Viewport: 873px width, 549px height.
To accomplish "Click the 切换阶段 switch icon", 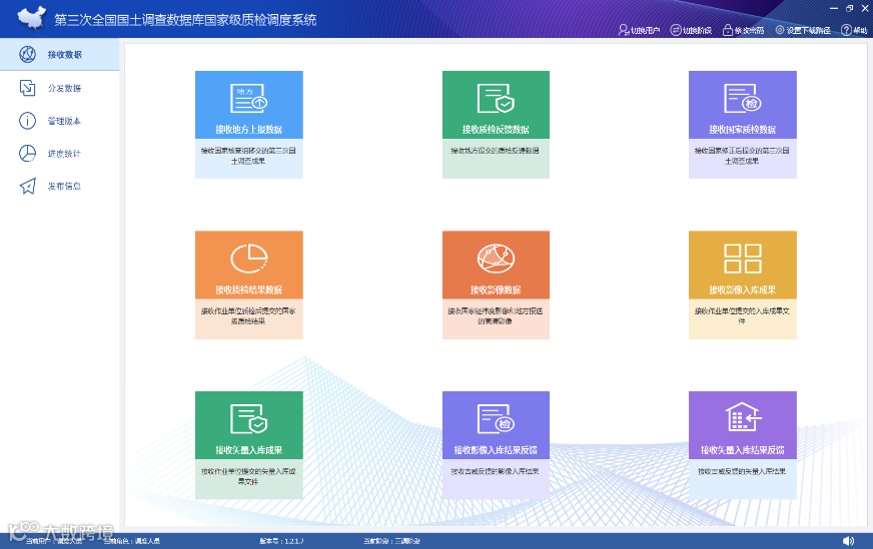I will 675,30.
